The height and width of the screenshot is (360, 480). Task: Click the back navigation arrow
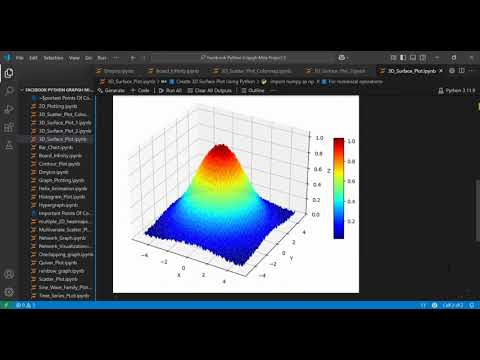click(x=133, y=58)
